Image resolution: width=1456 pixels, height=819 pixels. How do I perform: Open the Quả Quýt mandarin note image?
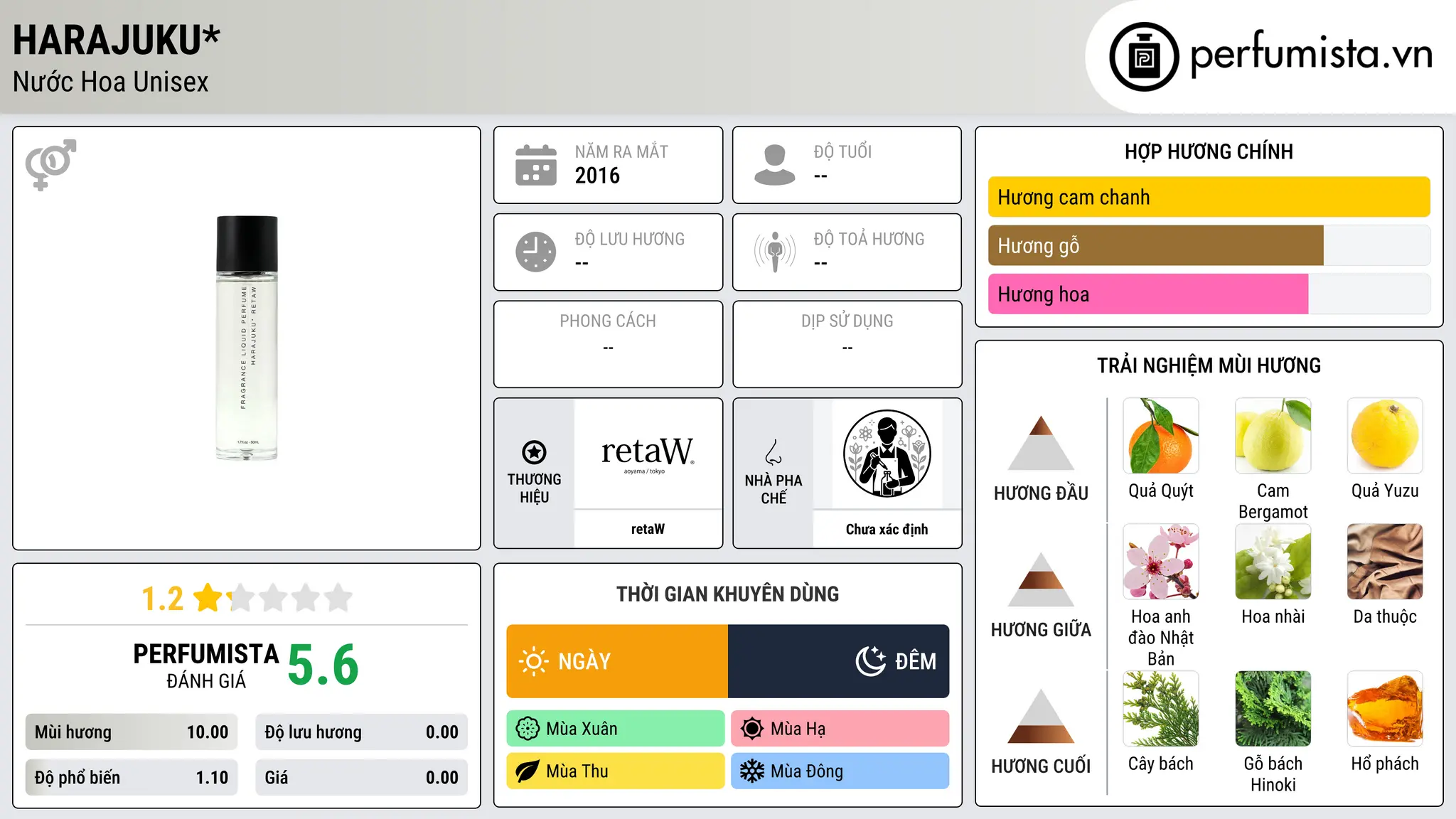pyautogui.click(x=1161, y=436)
